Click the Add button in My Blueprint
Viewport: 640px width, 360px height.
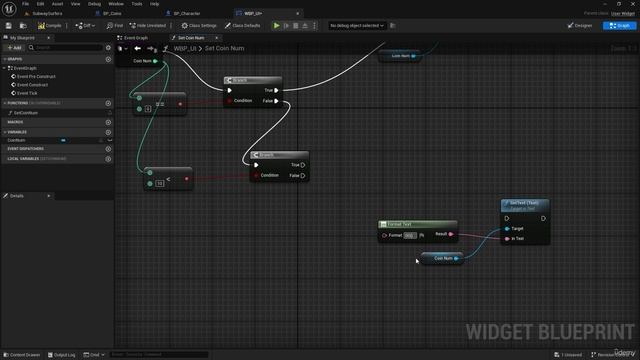[14, 48]
